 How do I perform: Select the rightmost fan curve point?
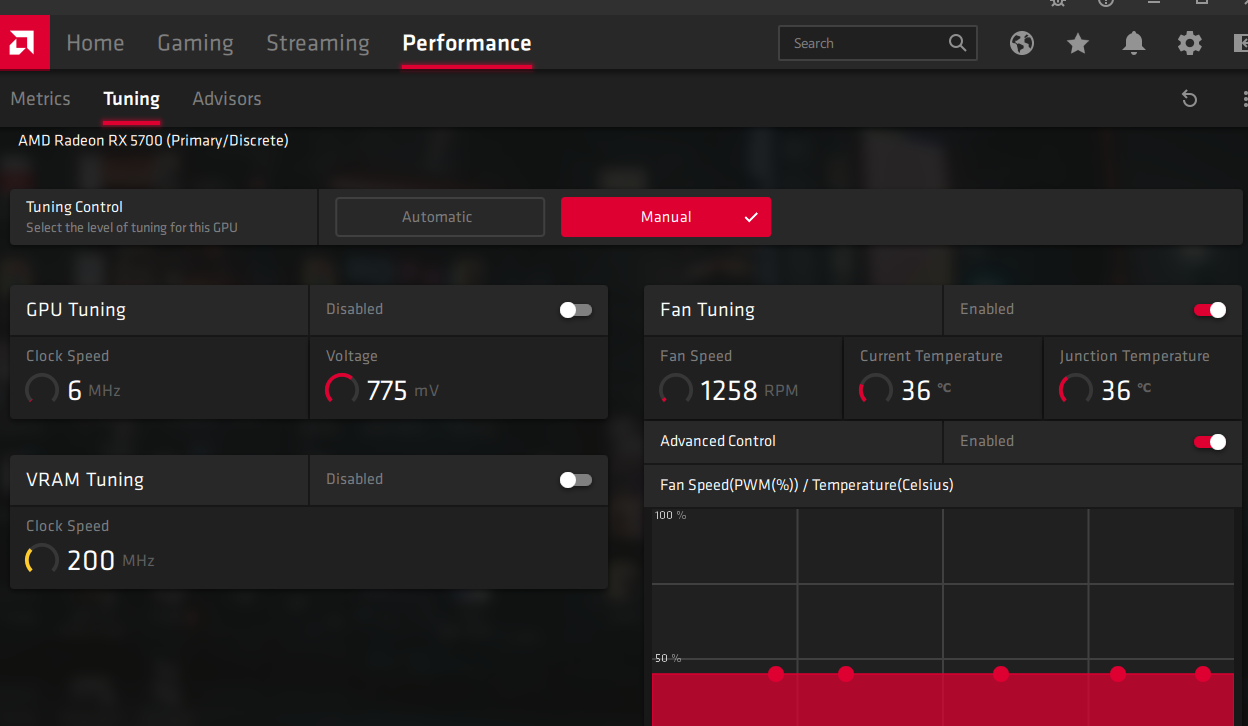(1203, 674)
